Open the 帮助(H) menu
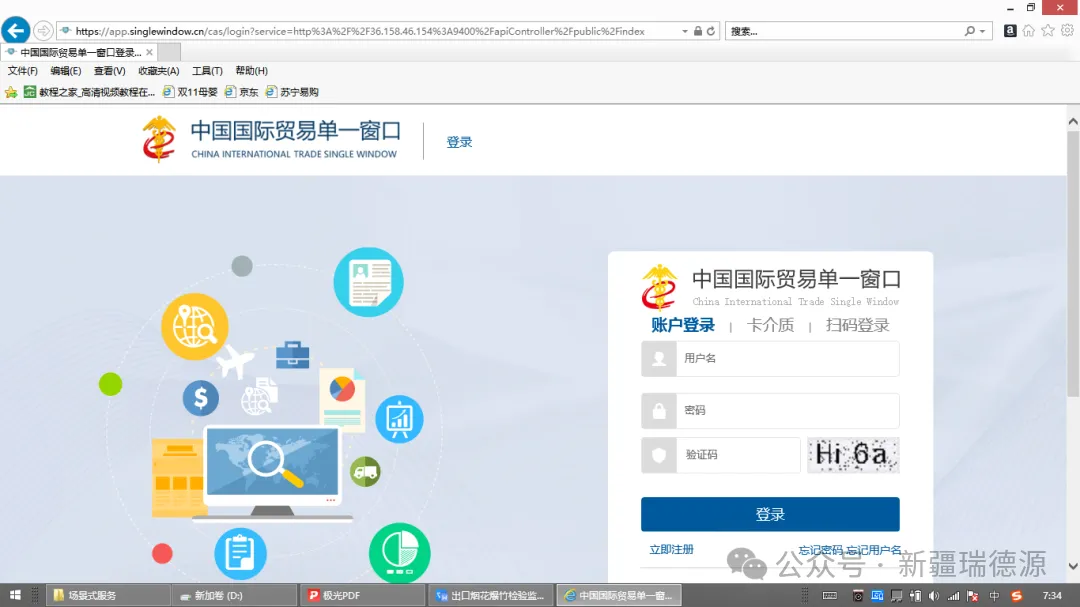 pyautogui.click(x=251, y=71)
